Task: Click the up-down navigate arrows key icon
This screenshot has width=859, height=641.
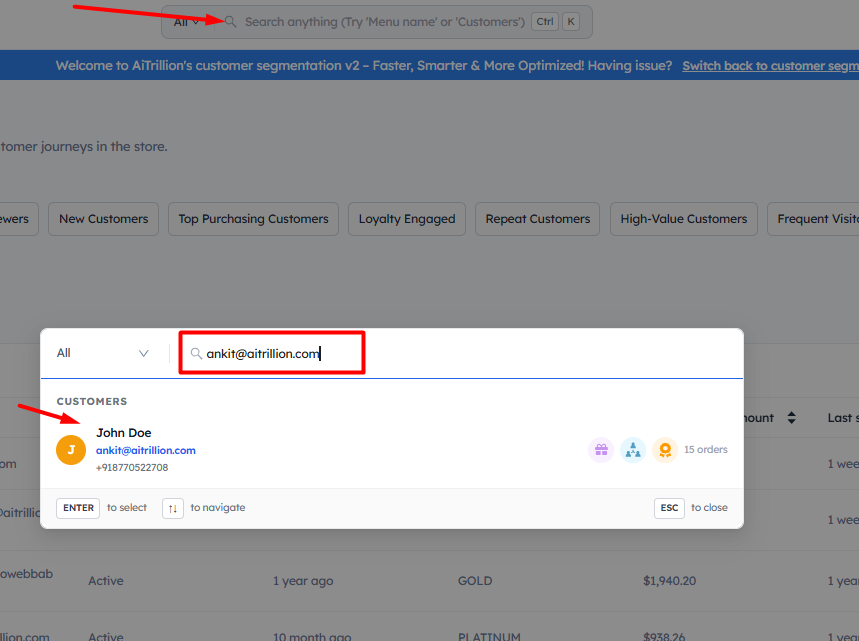Action: coord(173,508)
